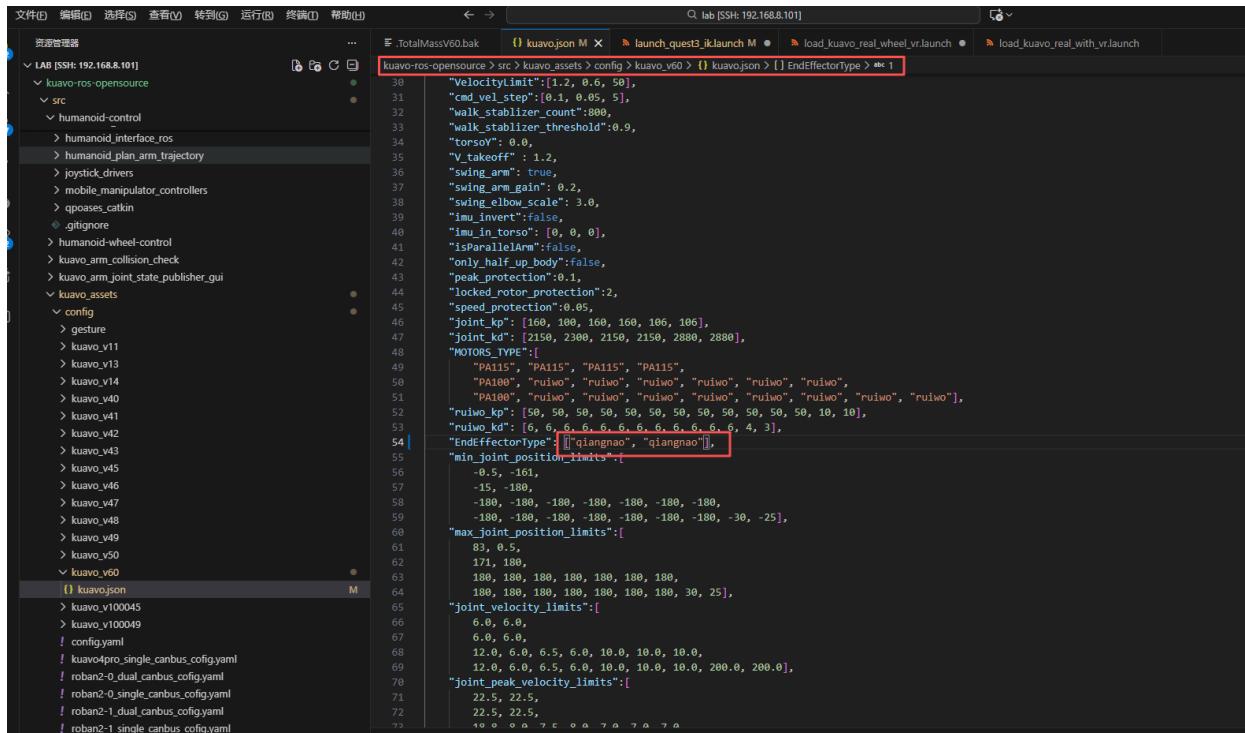Viewport: 1245px width, 733px height.
Task: Click the forward navigation arrow in title bar
Action: (x=489, y=14)
